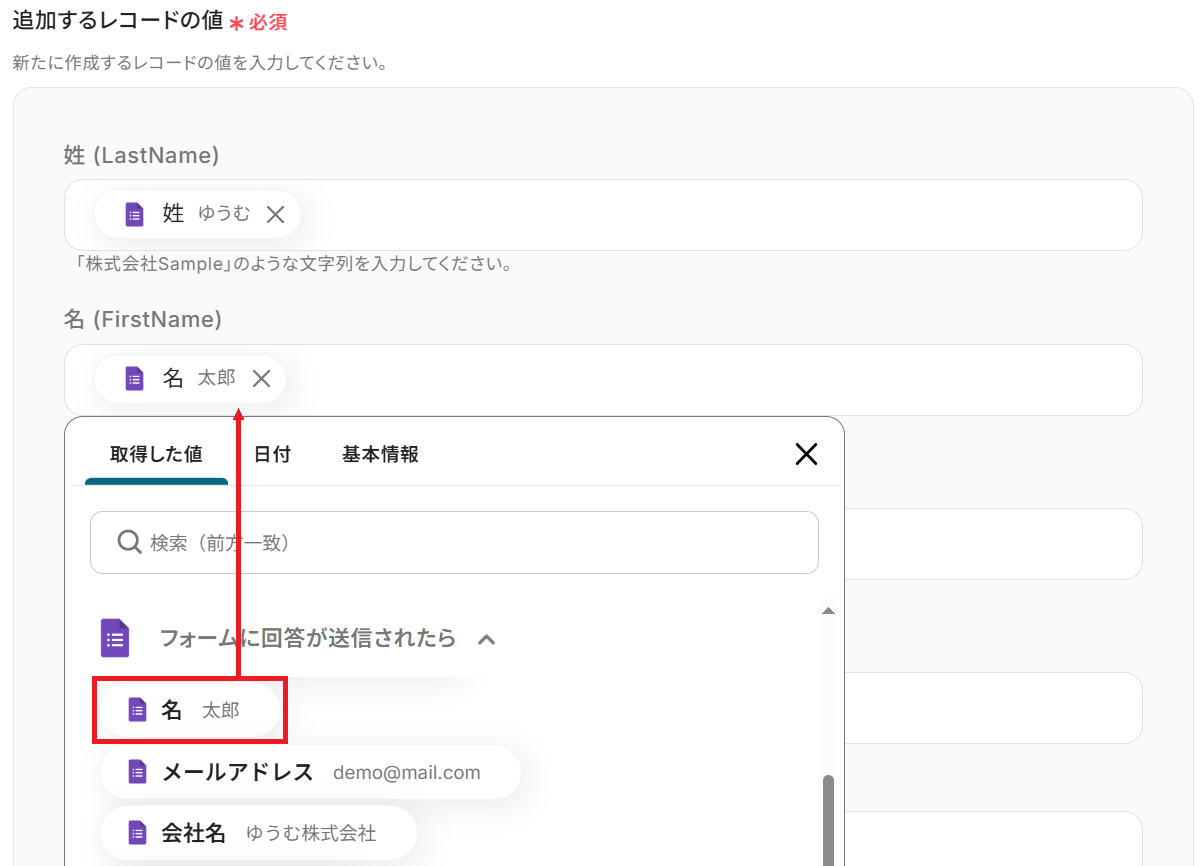Click the form icon in 姓 chip
Viewport: 1203px width, 866px height.
click(x=134, y=214)
